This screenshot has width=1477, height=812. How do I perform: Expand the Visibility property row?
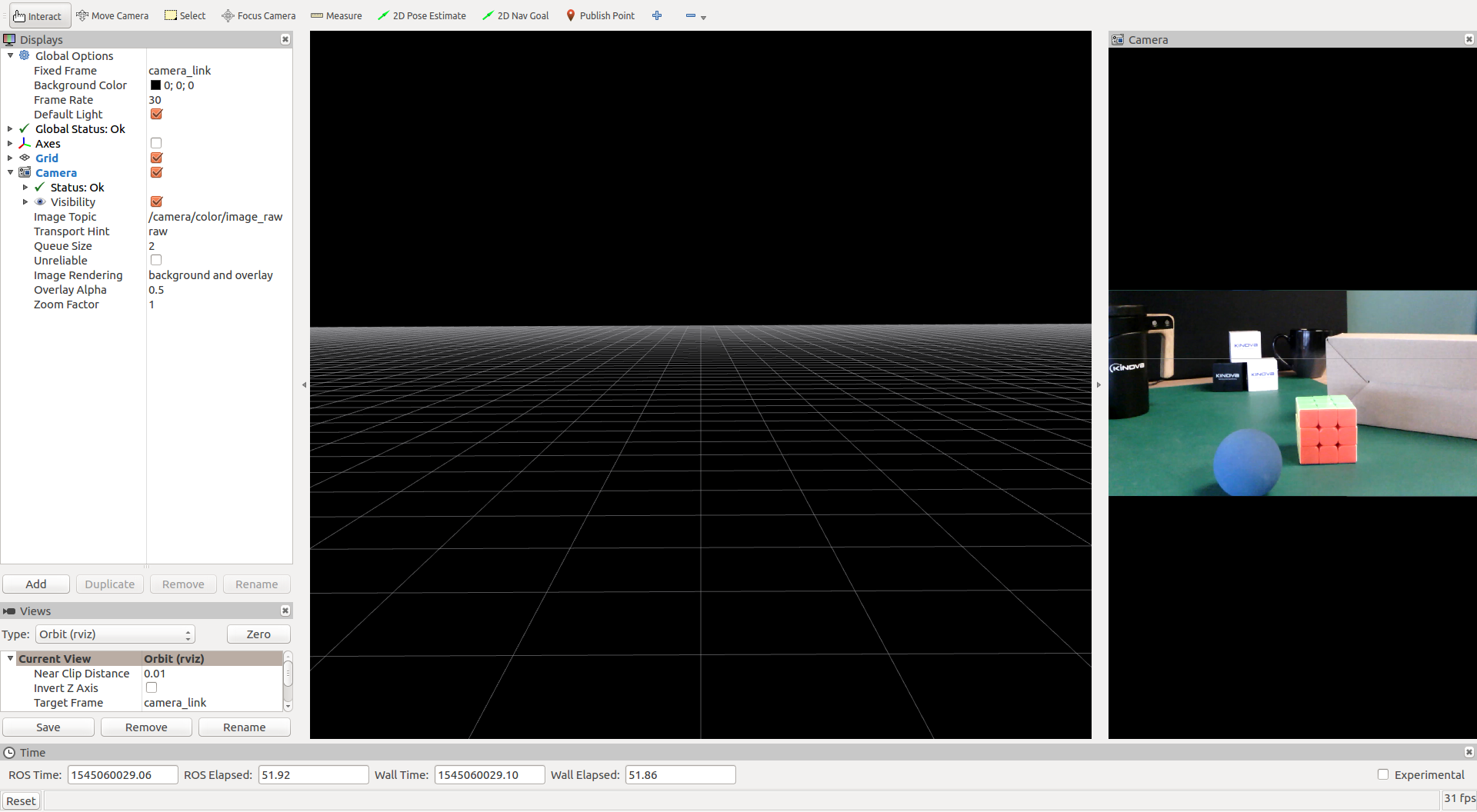tap(25, 201)
